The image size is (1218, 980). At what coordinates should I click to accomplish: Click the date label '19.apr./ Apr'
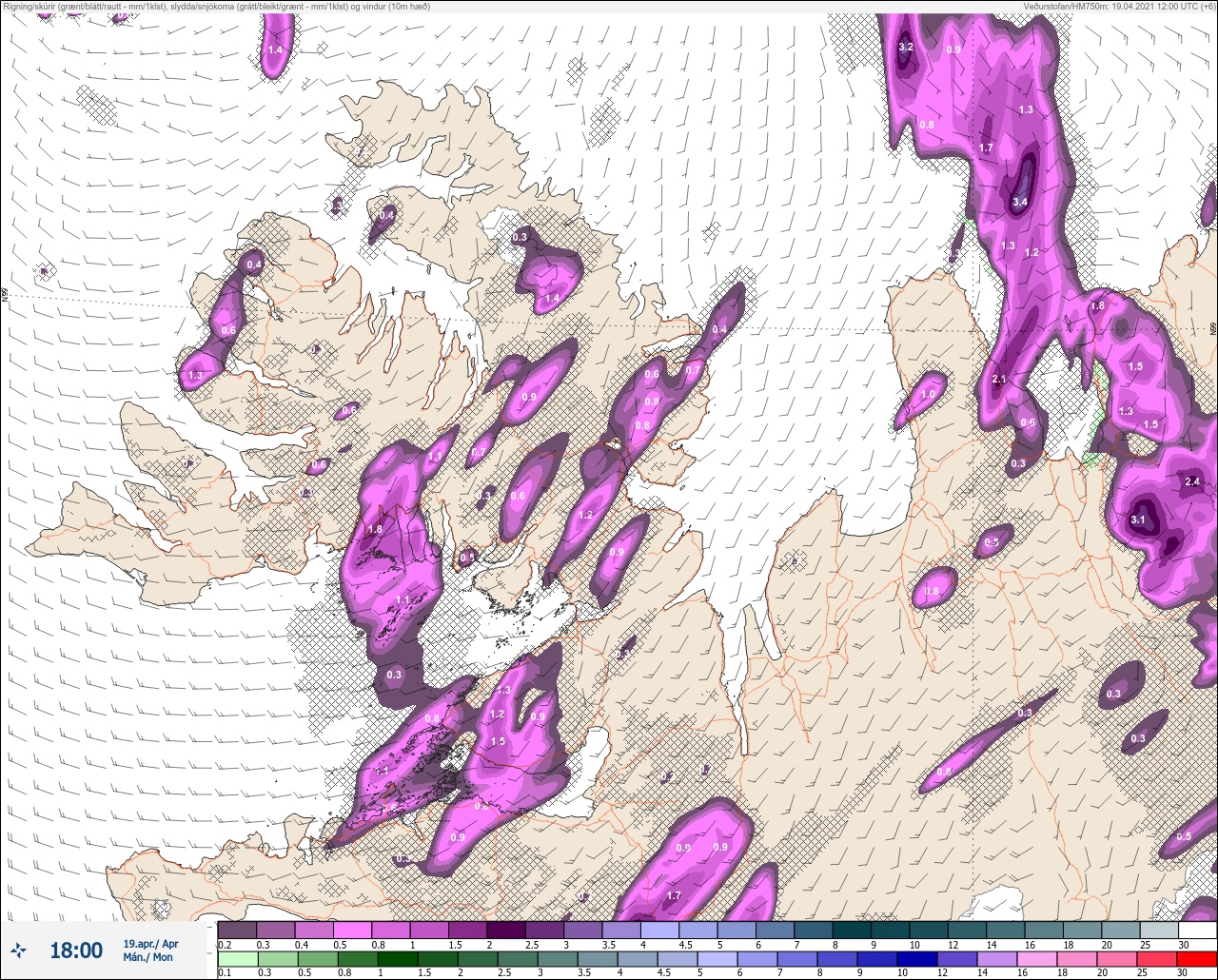pos(150,944)
